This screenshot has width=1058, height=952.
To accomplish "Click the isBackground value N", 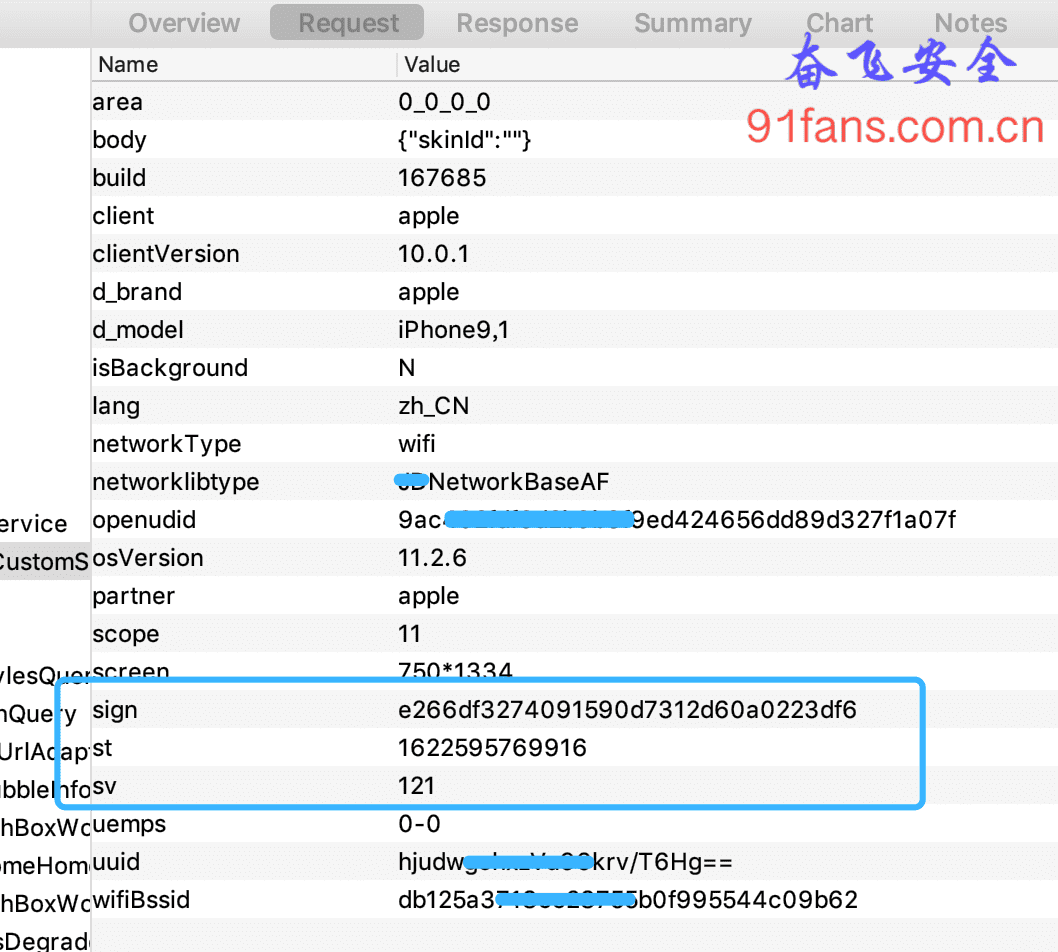I will tap(407, 368).
